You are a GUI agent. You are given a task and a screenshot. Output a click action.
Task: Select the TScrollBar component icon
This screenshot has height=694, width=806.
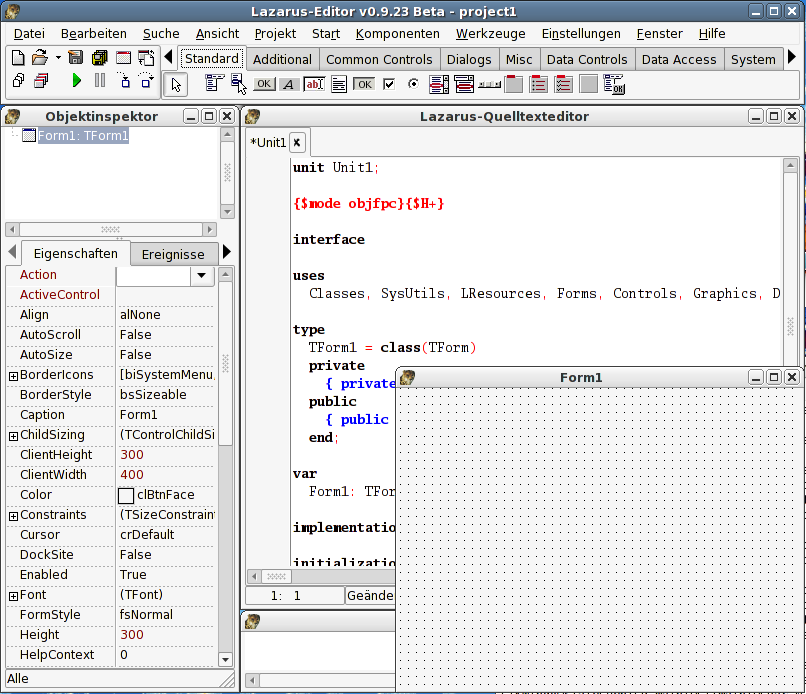[x=489, y=84]
